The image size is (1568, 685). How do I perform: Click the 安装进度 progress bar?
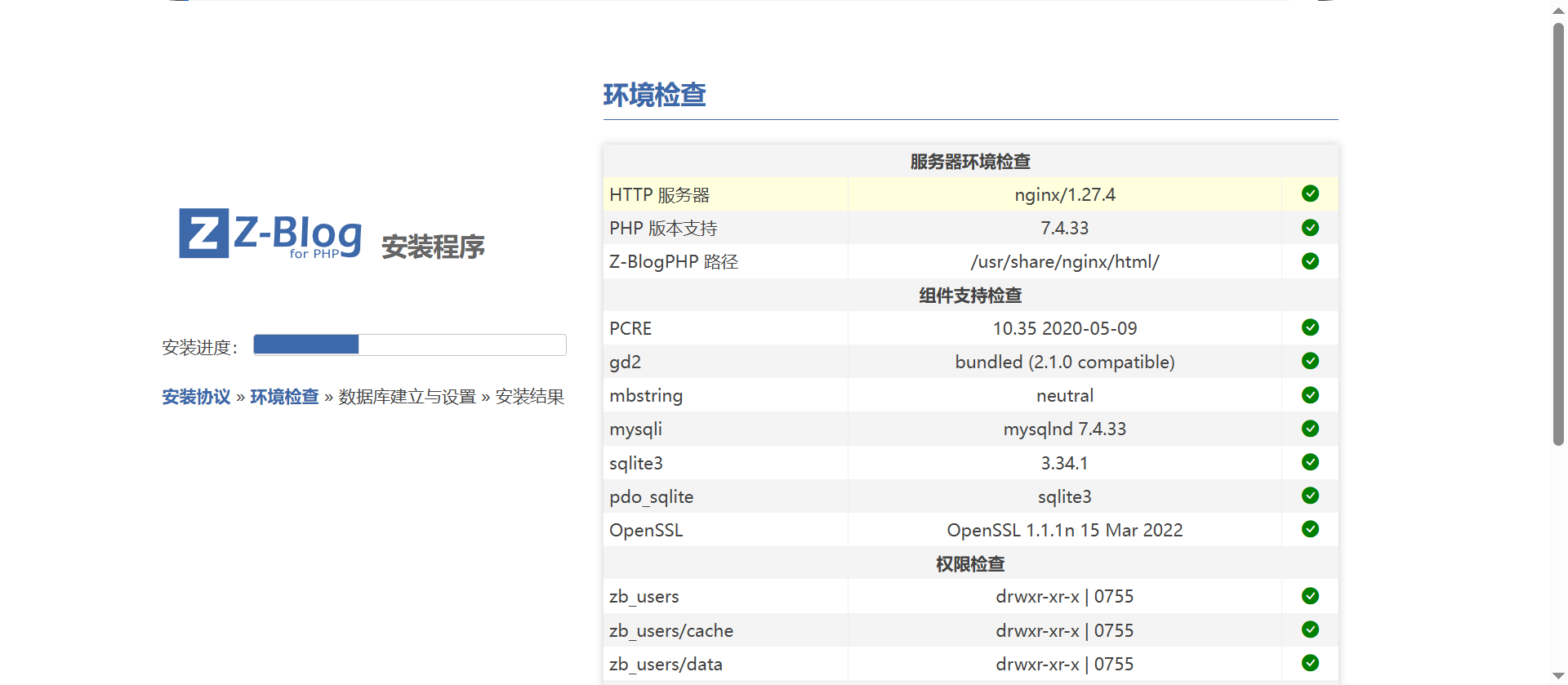410,345
